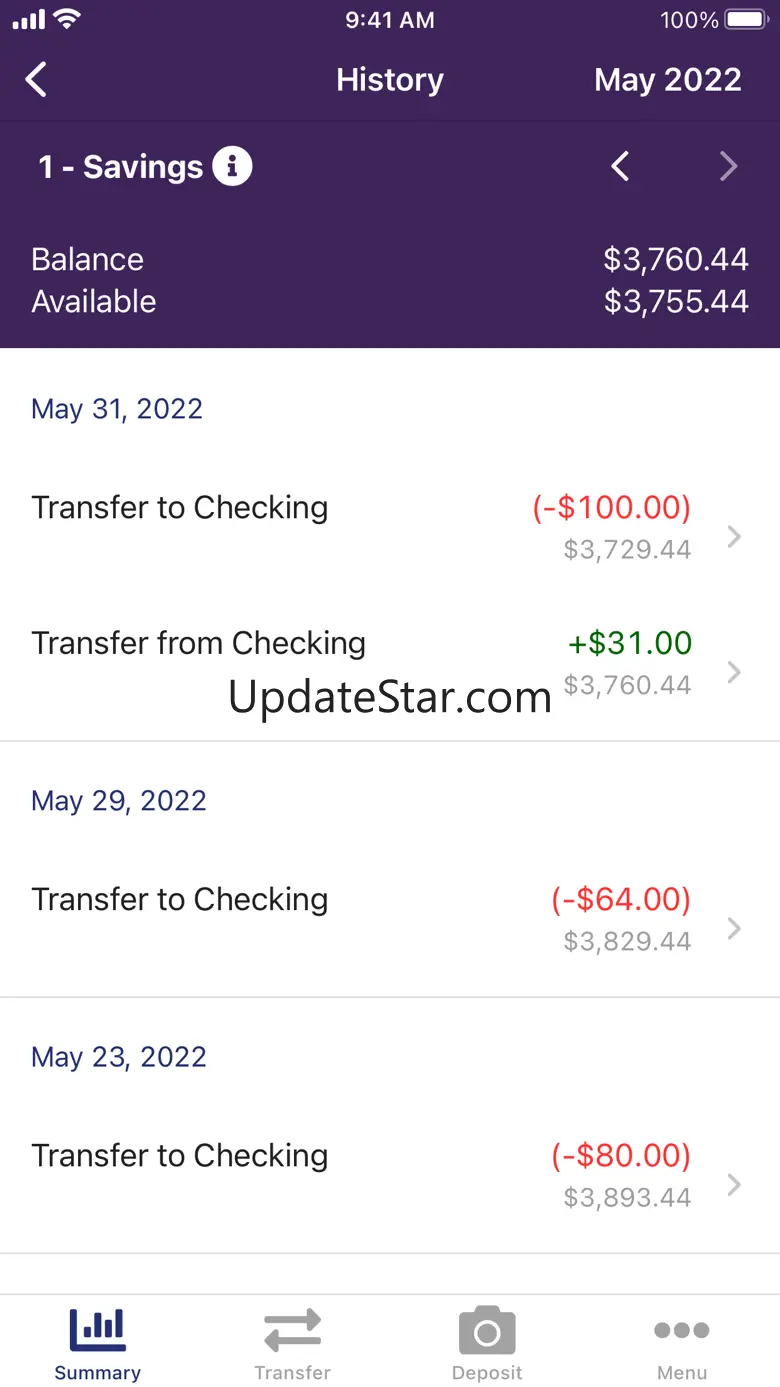The width and height of the screenshot is (780, 1387).
Task: Open the Transfer arrows tab
Action: click(x=292, y=1344)
